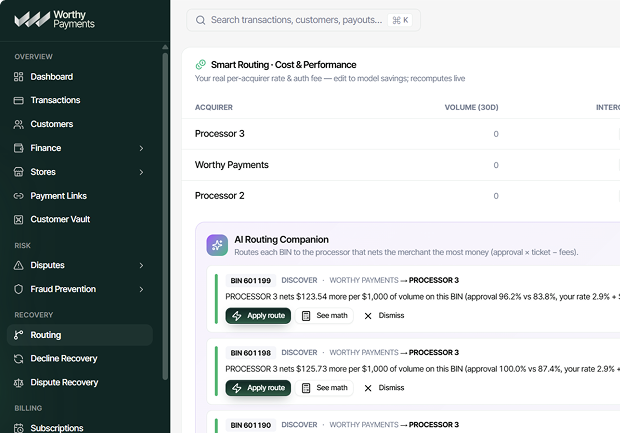This screenshot has height=433, width=620.
Task: Click the sidebar vertical scrollbar
Action: click(x=165, y=215)
